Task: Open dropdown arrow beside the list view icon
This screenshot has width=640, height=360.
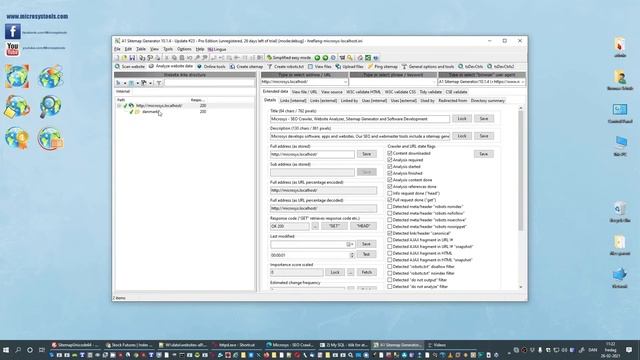Action: pos(138,83)
